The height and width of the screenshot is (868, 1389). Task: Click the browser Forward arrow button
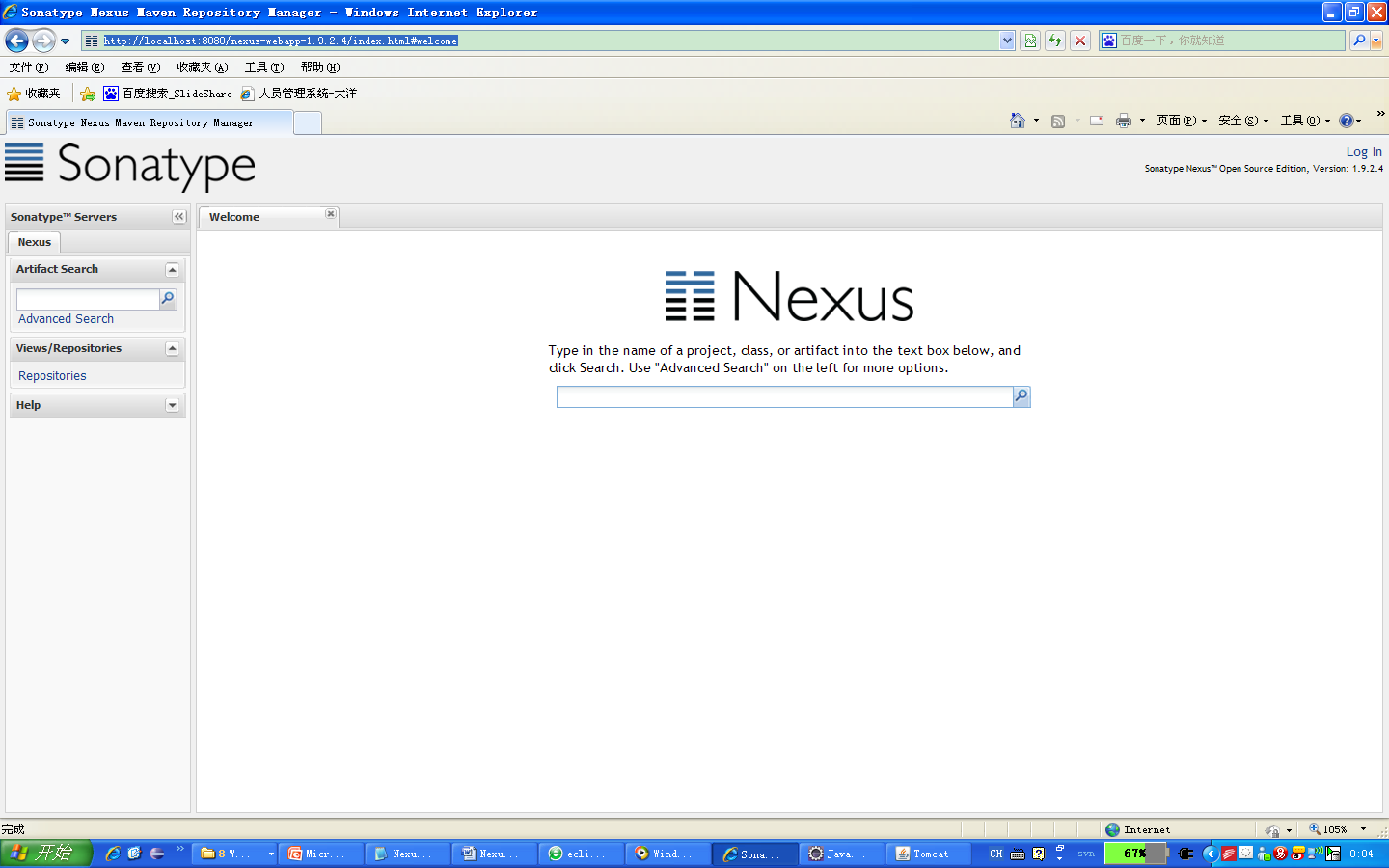click(43, 41)
